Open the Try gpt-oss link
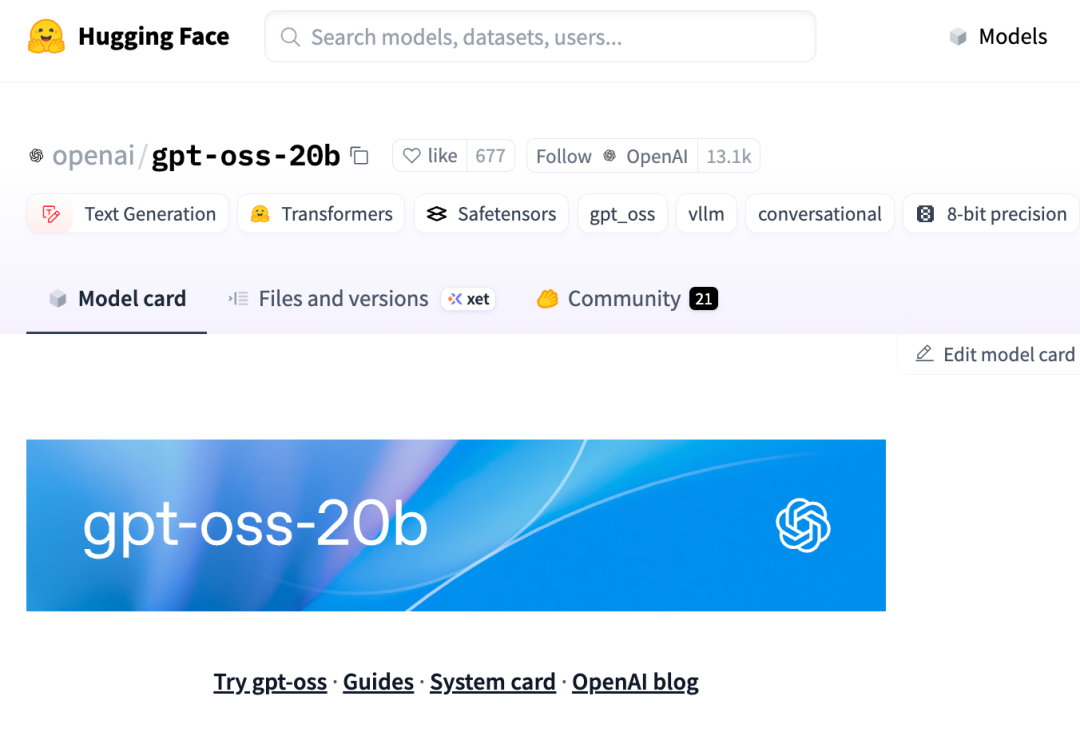Screen dimensions: 1080x756 point(270,682)
